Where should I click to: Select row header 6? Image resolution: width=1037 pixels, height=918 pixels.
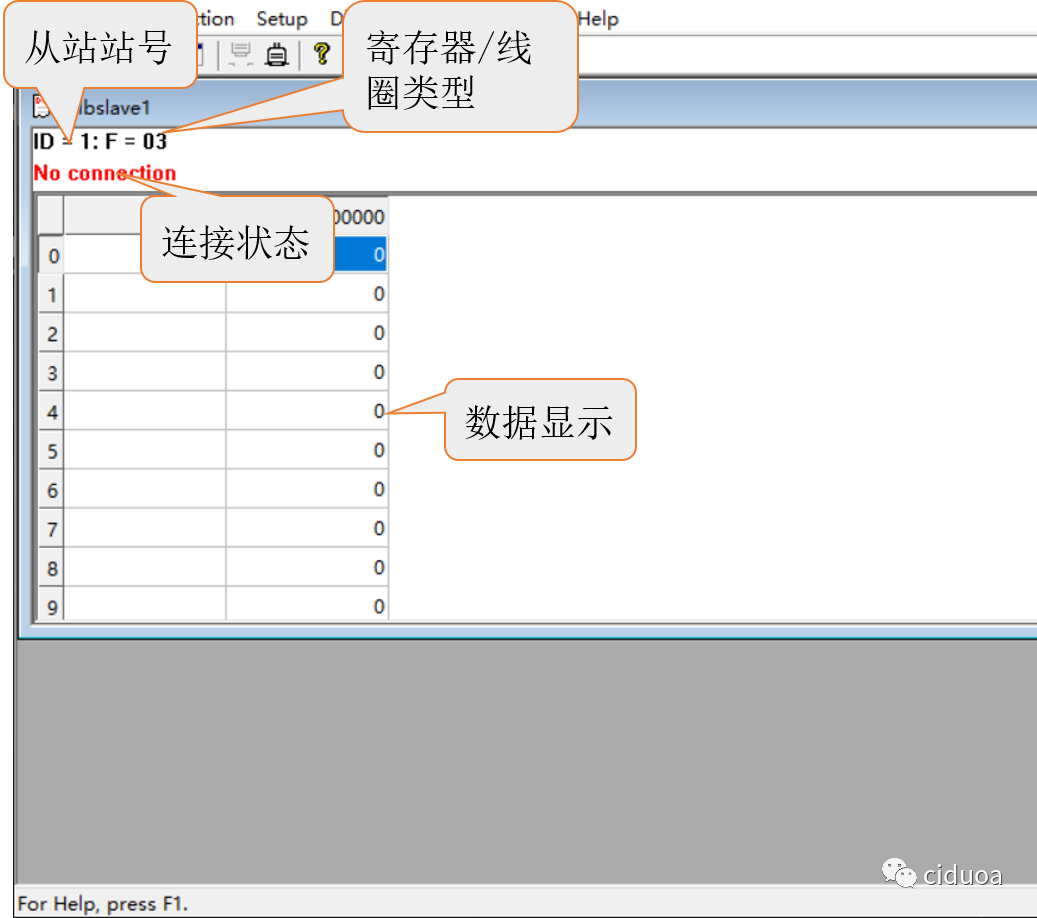(52, 489)
